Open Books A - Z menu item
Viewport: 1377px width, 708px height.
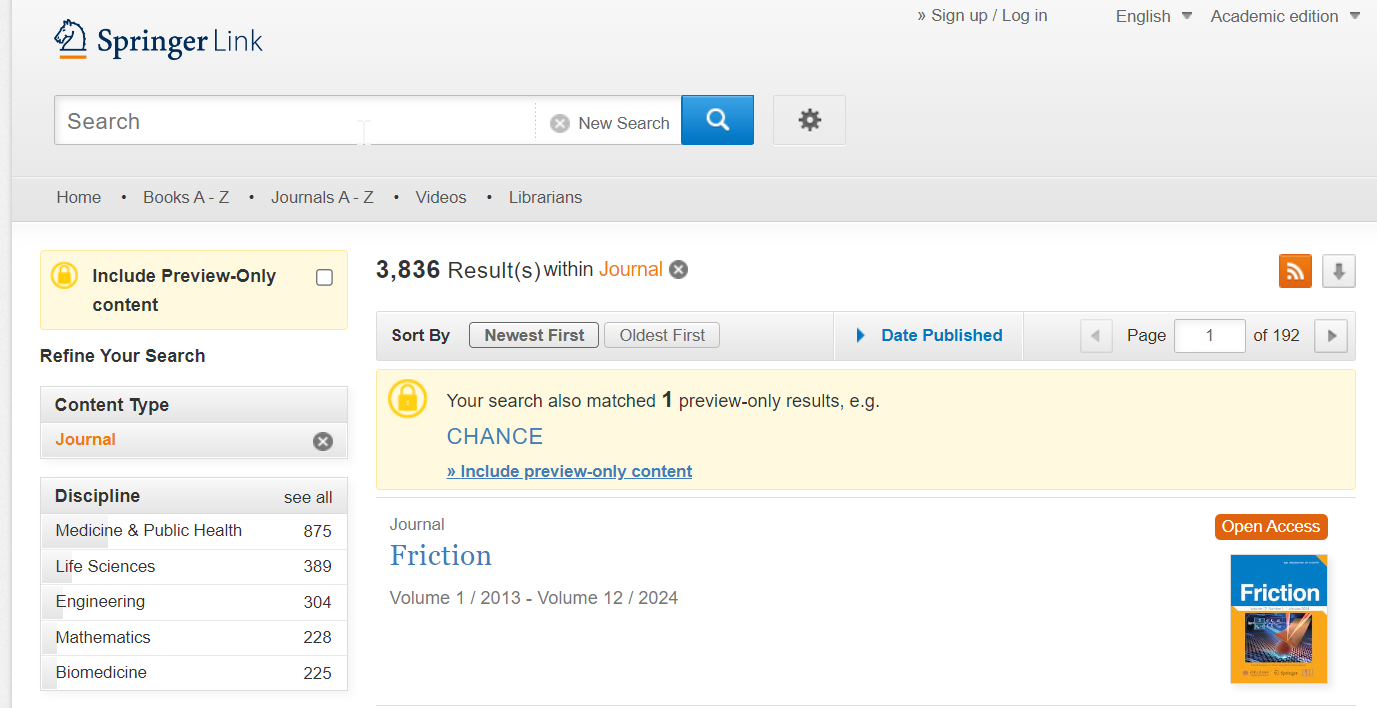(186, 197)
